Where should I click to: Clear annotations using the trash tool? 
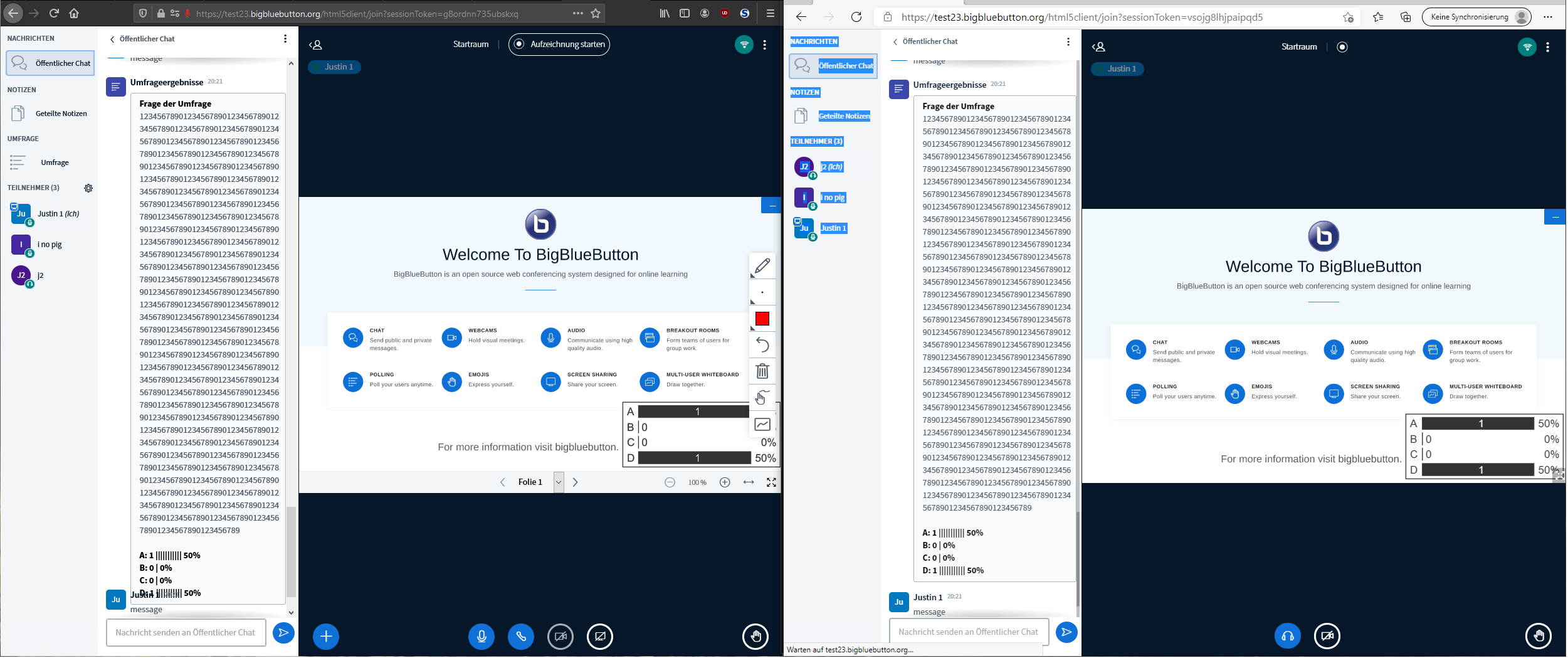tap(762, 371)
